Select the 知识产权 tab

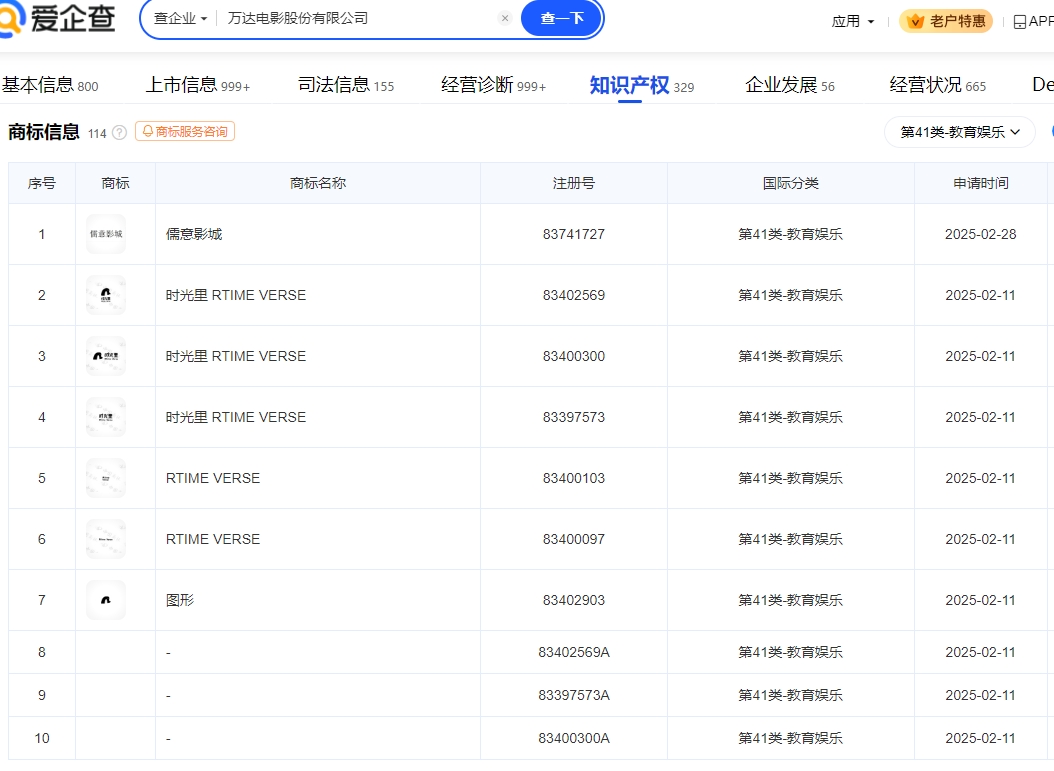coord(641,85)
